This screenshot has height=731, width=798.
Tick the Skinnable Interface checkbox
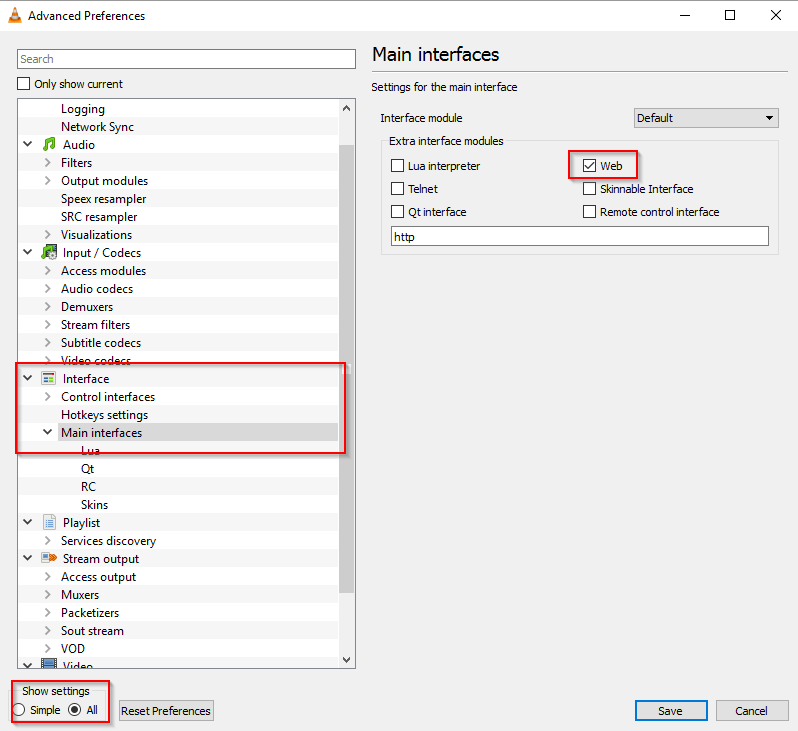tap(589, 188)
